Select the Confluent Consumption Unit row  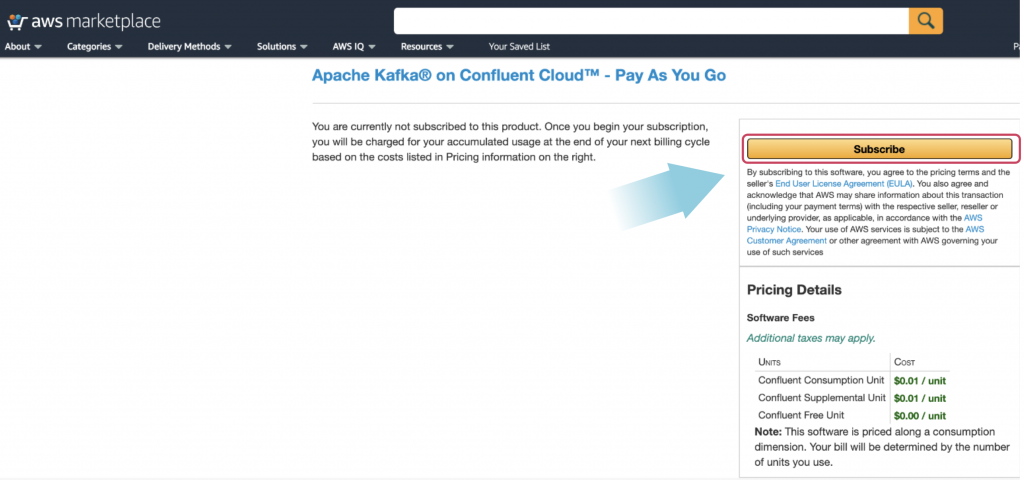point(852,380)
